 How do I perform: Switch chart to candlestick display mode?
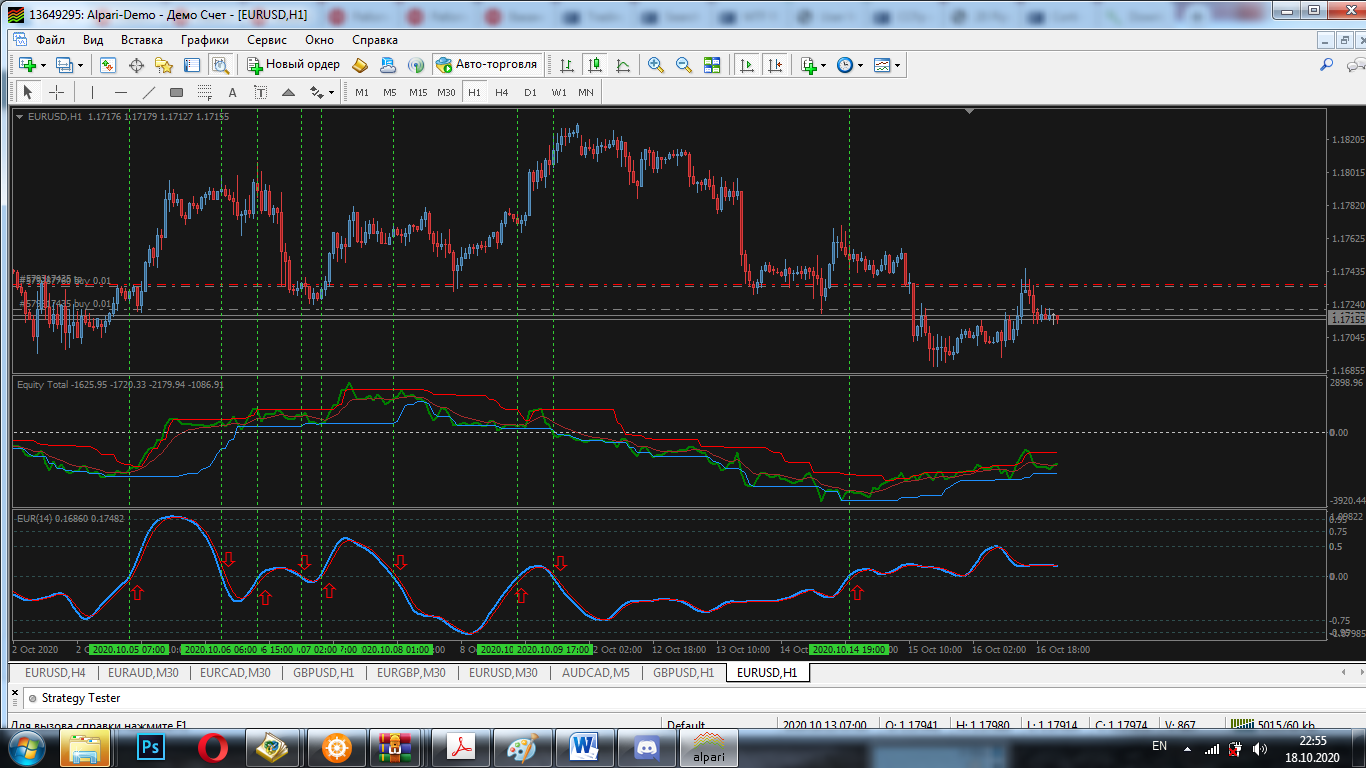click(x=595, y=65)
